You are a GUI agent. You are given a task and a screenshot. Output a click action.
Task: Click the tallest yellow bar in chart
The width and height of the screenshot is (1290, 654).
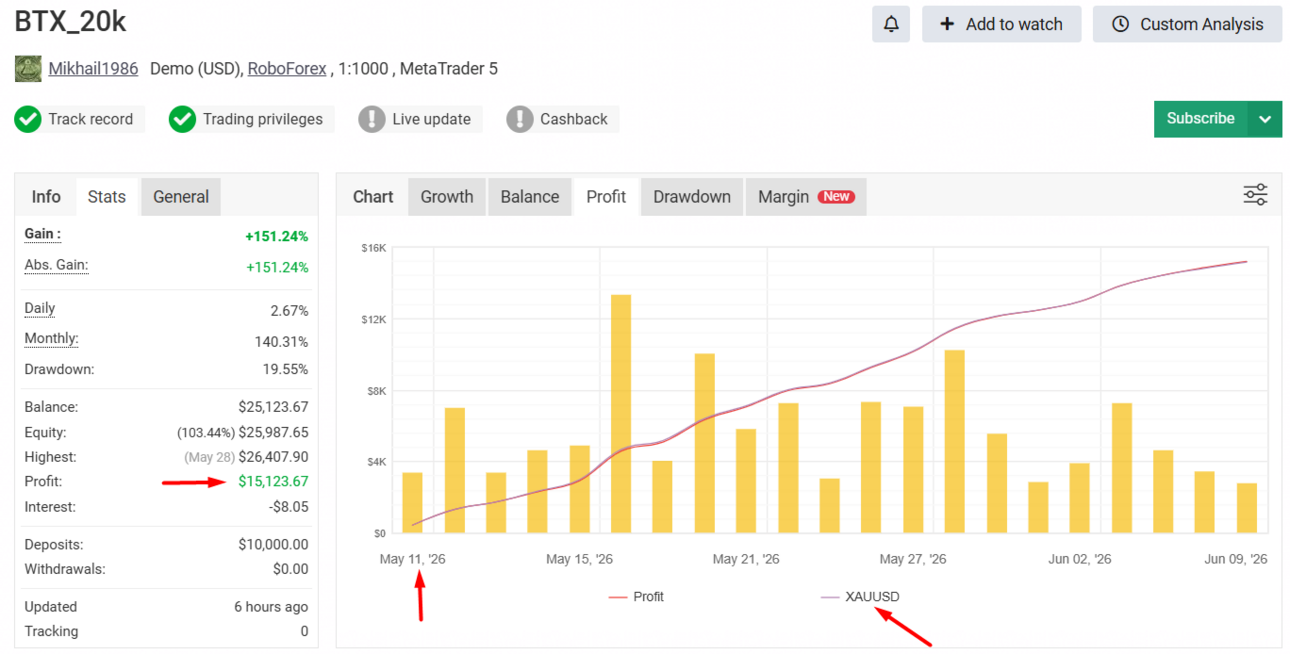point(621,414)
